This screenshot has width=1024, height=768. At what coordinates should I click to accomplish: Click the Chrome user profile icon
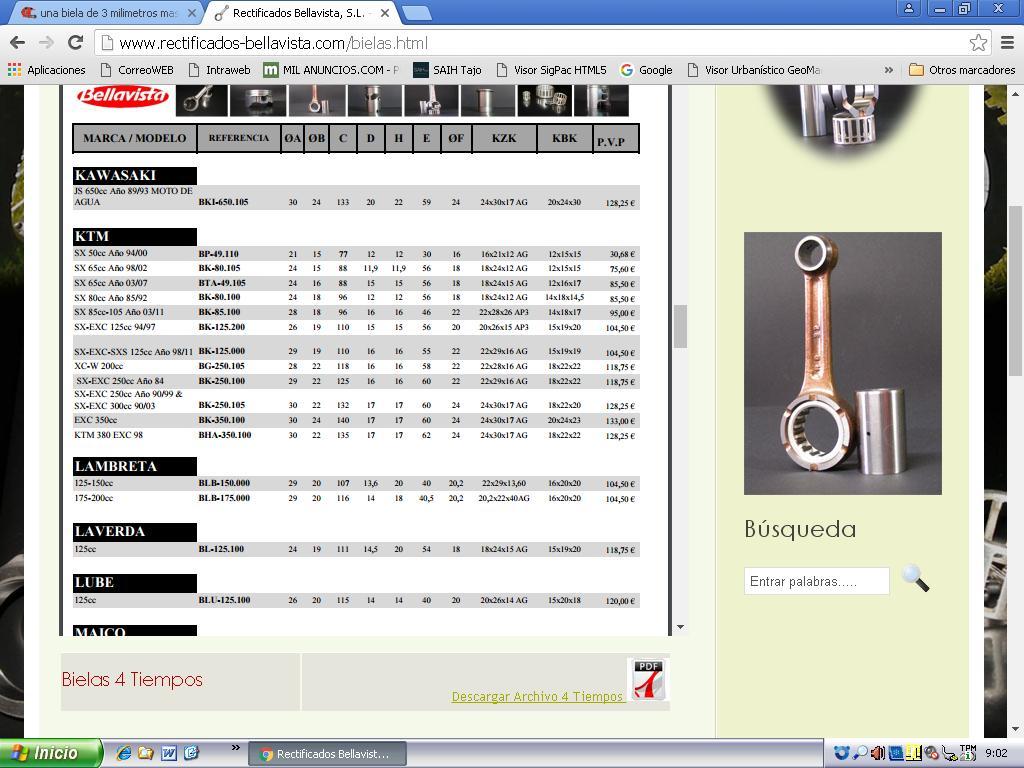pos(908,8)
